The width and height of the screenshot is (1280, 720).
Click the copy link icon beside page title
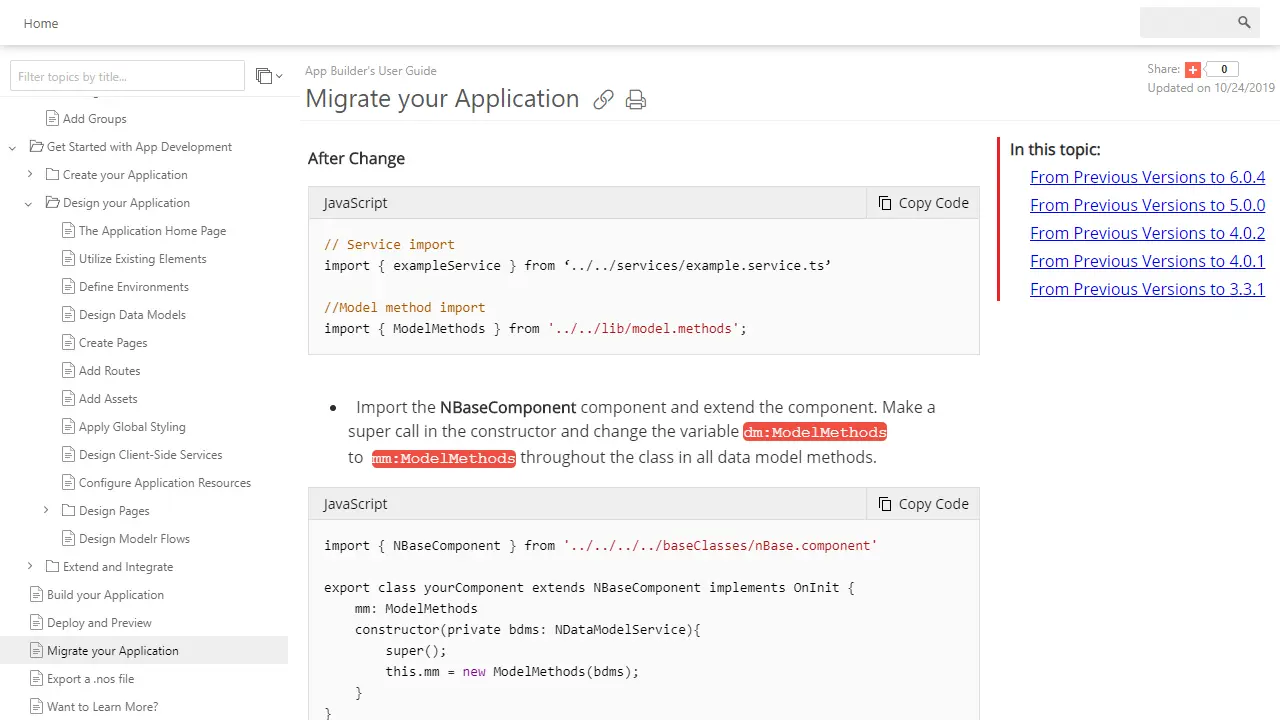(603, 100)
